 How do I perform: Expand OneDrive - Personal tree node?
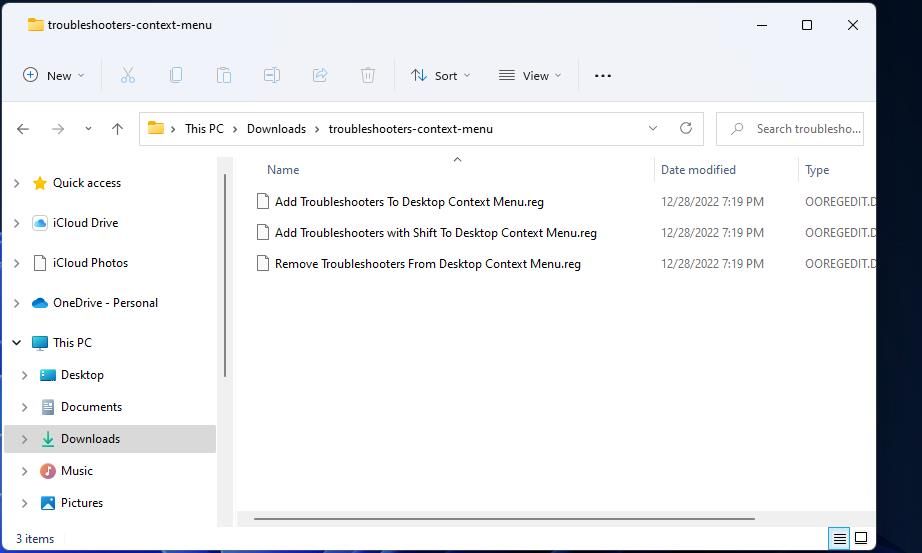(x=16, y=303)
